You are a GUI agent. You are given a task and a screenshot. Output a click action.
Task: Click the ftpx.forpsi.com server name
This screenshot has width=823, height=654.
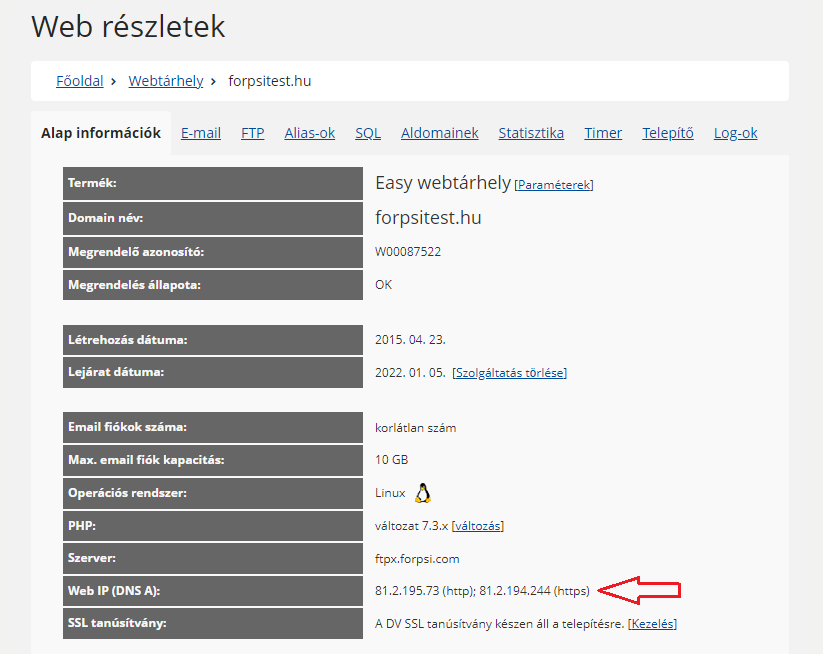[417, 558]
